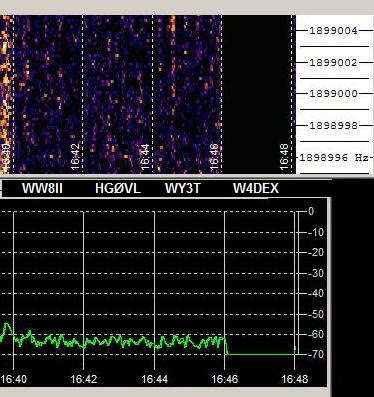The width and height of the screenshot is (374, 397).
Task: Click the 1899000 frequency scale label
Action: tap(333, 94)
